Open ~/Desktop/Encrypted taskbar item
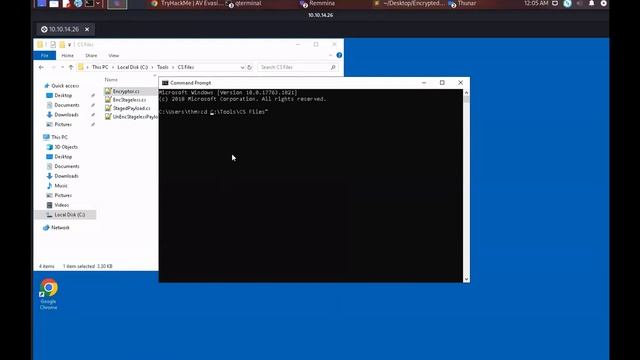Viewport: 640px width, 360px height. click(x=409, y=3)
